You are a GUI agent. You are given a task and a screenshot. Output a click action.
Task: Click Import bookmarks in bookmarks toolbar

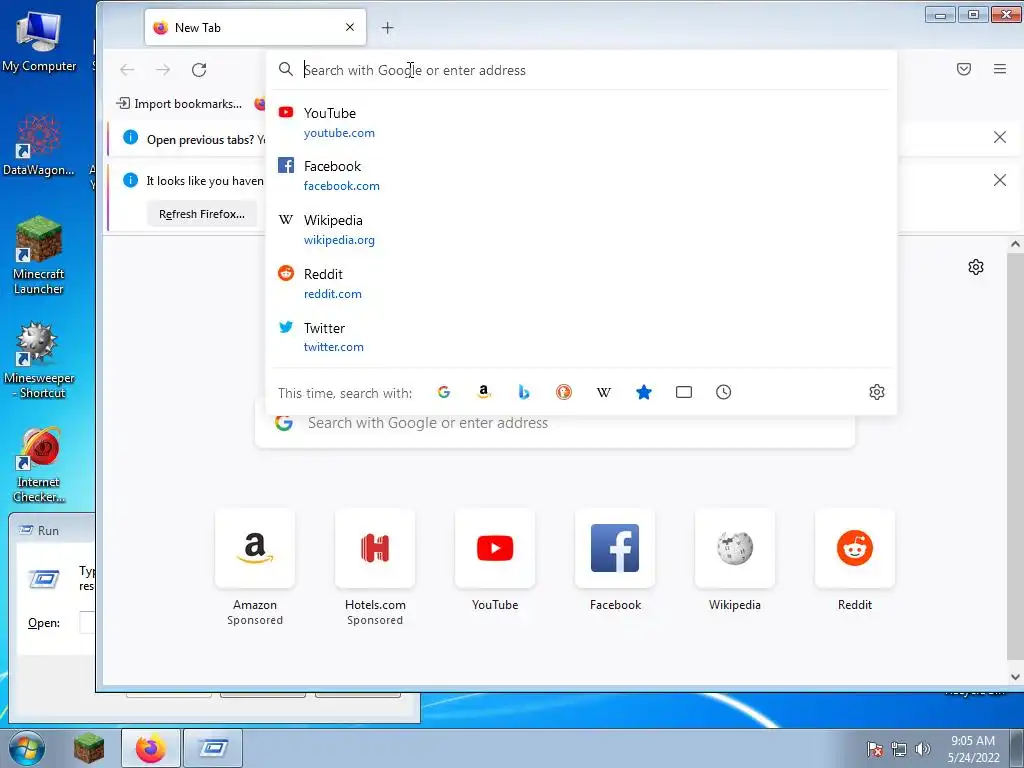point(179,104)
